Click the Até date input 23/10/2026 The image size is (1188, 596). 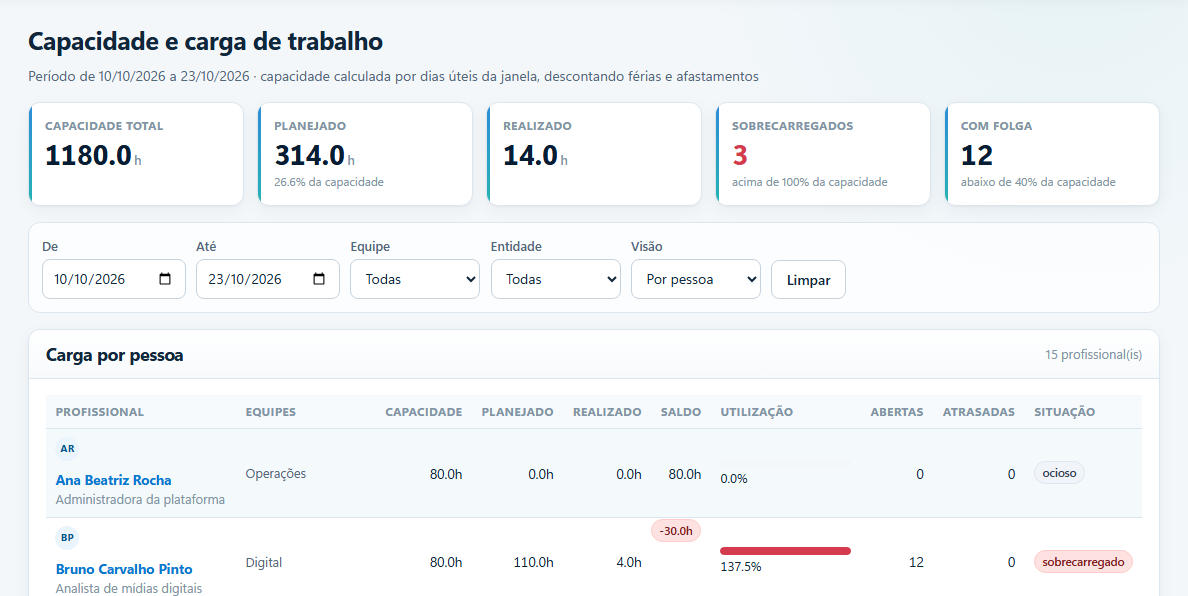267,279
